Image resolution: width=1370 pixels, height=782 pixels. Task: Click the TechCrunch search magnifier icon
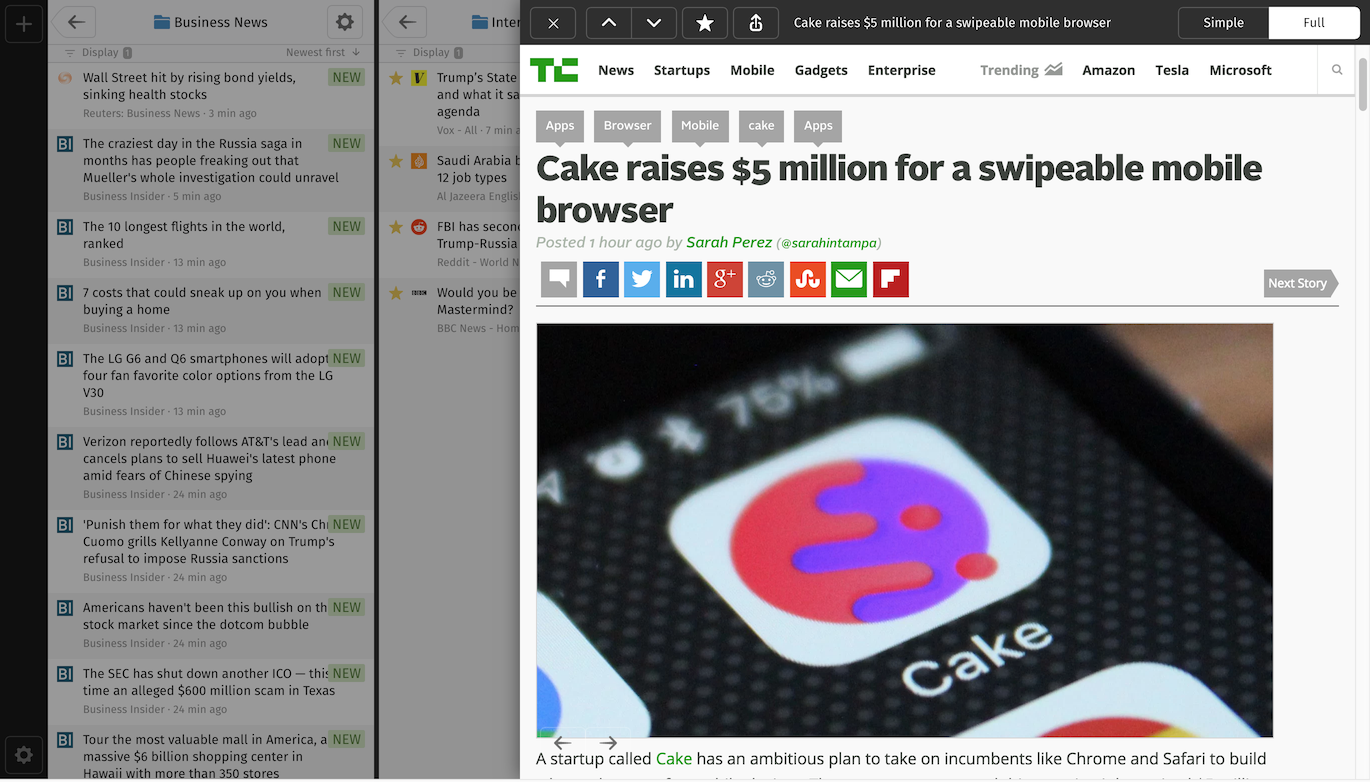pos(1337,70)
